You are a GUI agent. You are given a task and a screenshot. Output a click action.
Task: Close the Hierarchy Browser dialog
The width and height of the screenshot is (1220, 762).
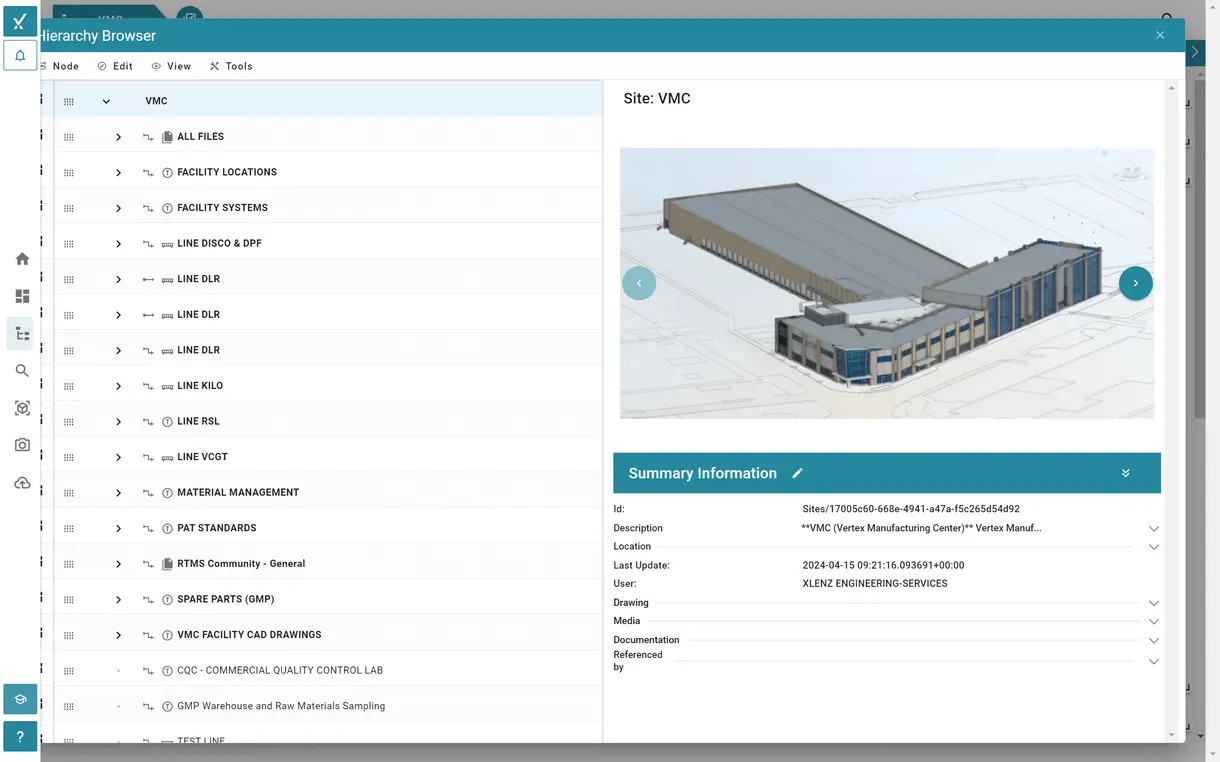point(1160,35)
